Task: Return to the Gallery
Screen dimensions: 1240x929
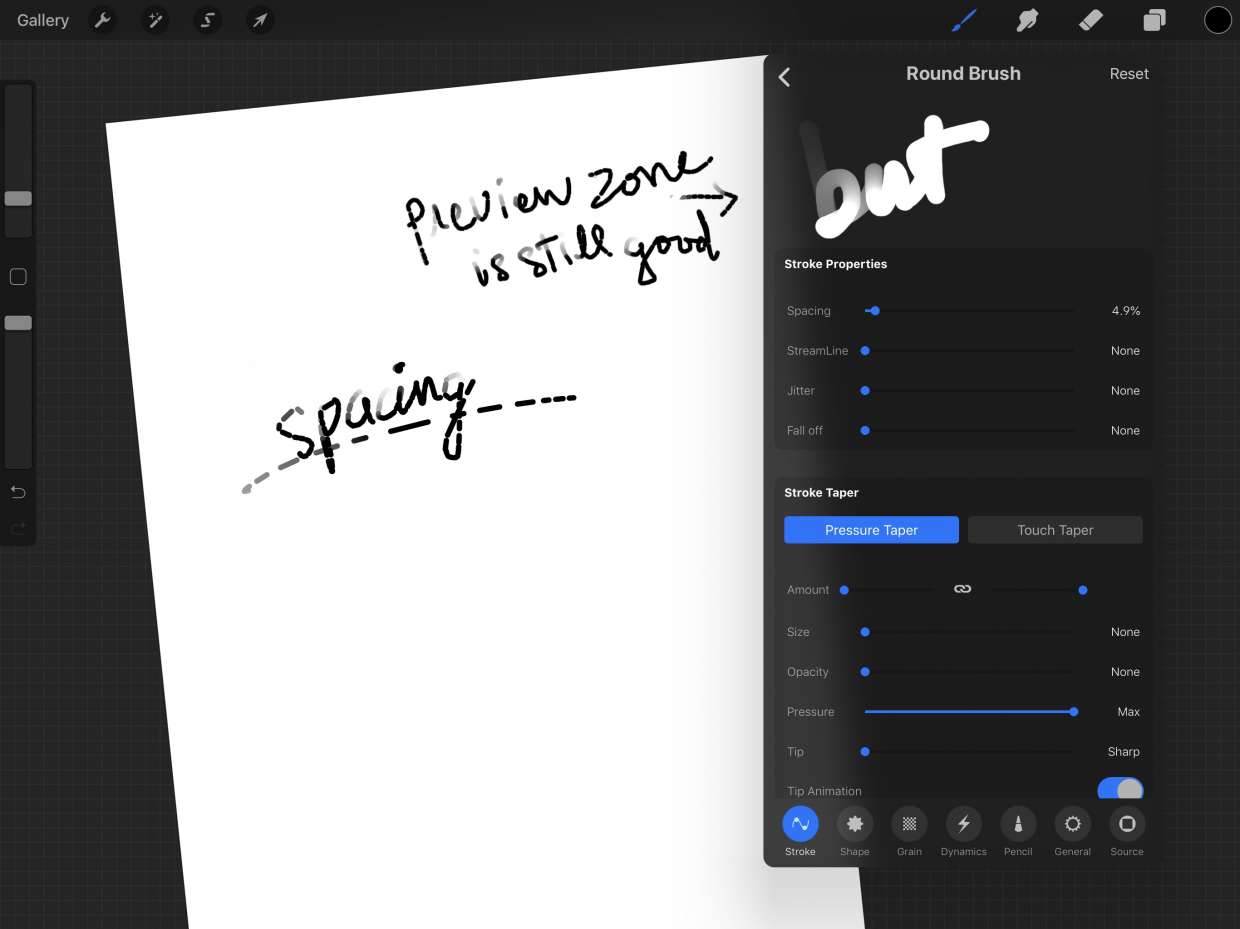Action: [43, 20]
